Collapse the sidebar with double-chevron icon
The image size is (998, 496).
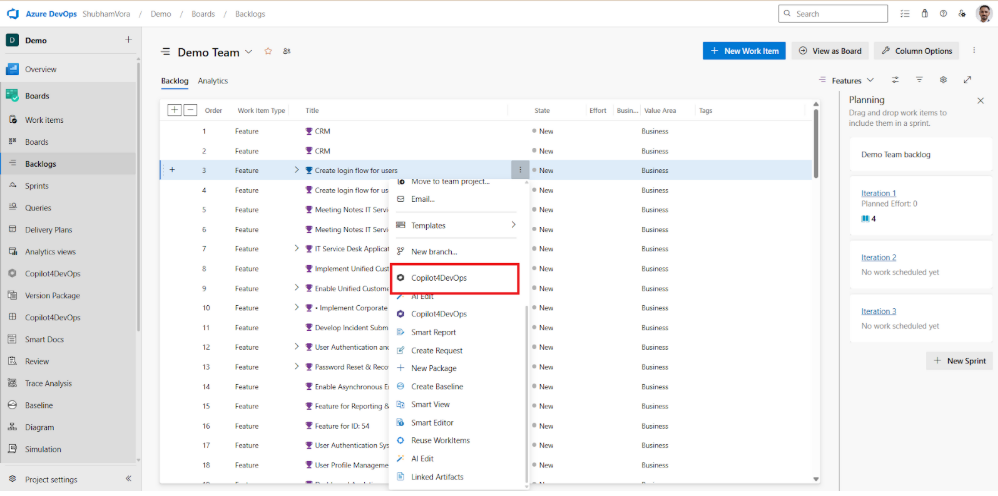tap(128, 479)
